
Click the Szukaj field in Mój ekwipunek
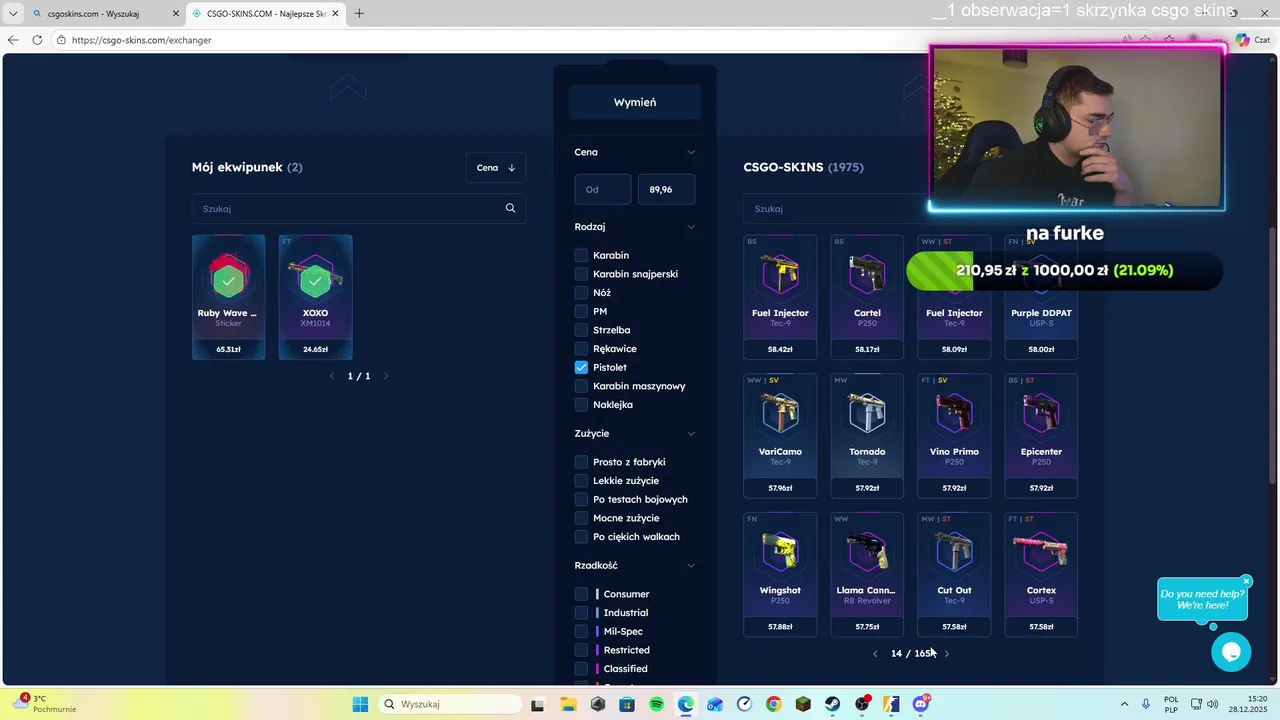point(348,208)
